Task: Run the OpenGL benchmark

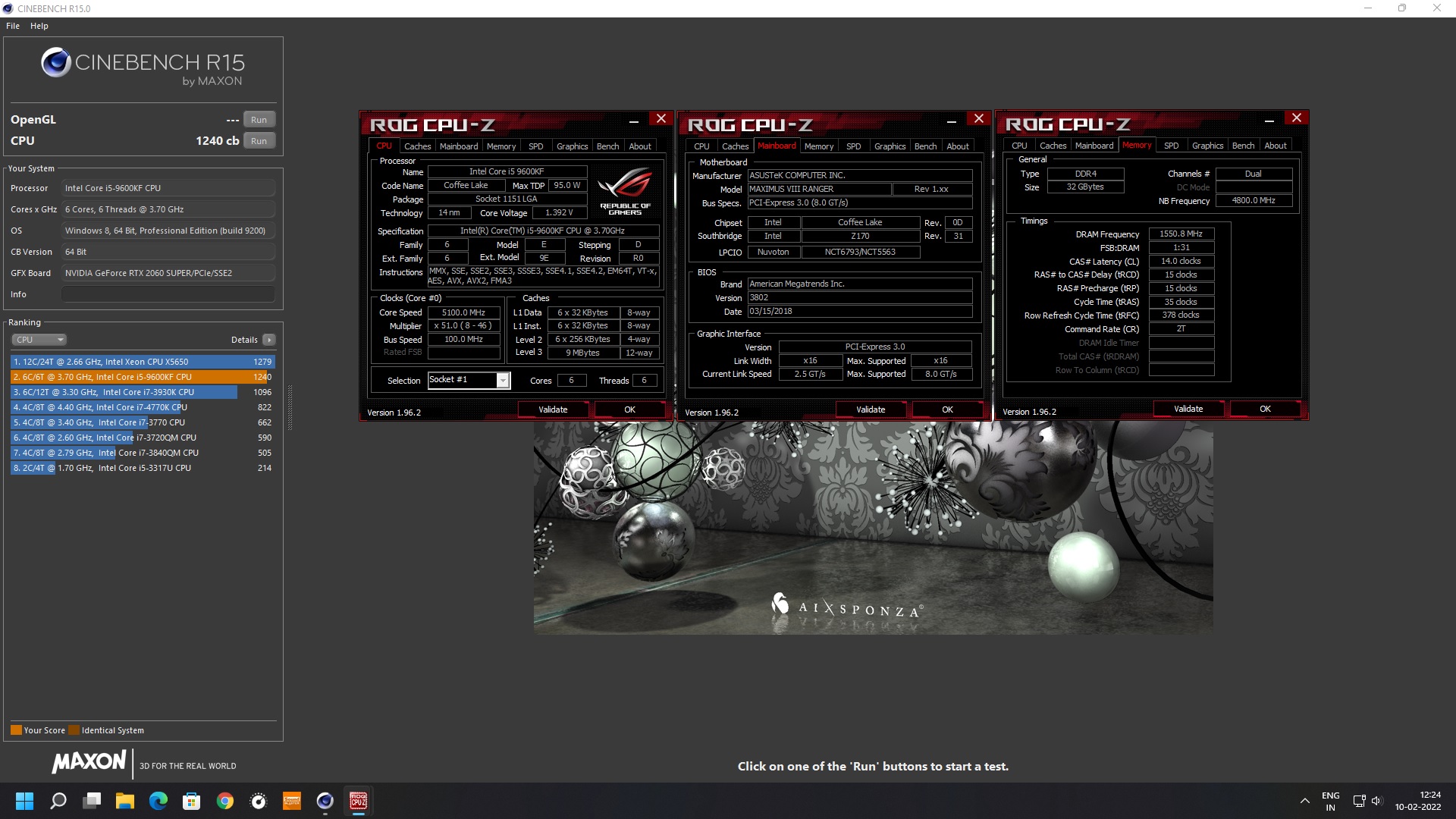Action: click(x=259, y=120)
